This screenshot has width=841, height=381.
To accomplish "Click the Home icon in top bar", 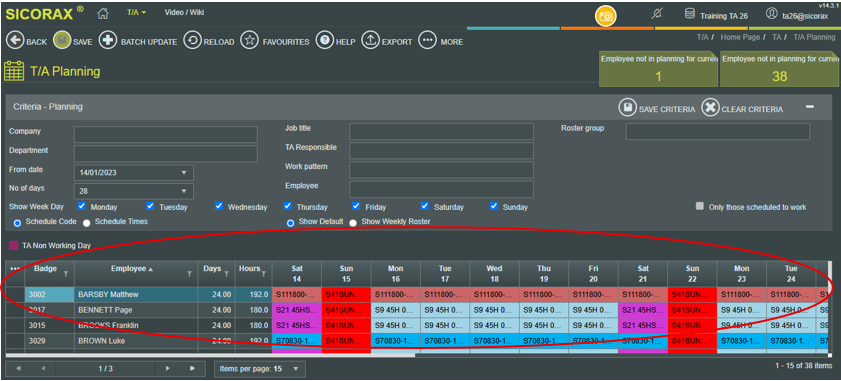I will click(103, 13).
